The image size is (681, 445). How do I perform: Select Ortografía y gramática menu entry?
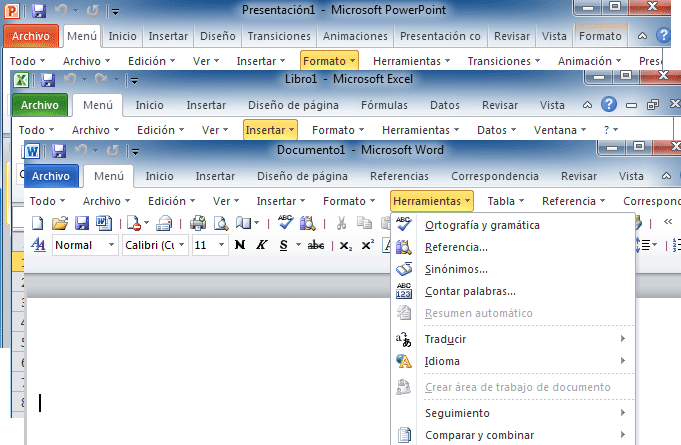tap(512, 225)
